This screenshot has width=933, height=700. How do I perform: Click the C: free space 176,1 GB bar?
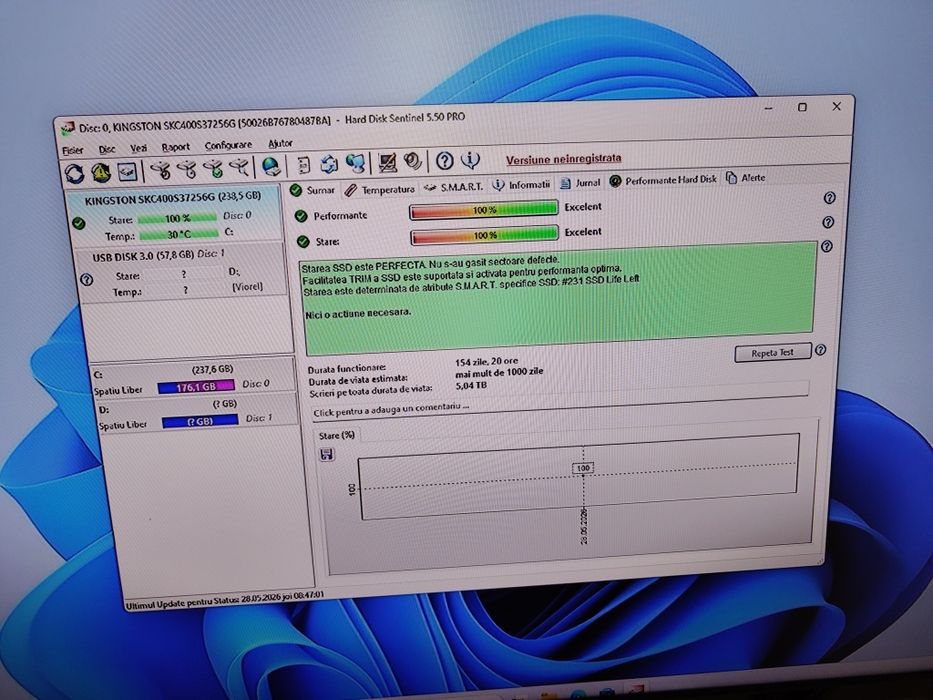coord(196,387)
